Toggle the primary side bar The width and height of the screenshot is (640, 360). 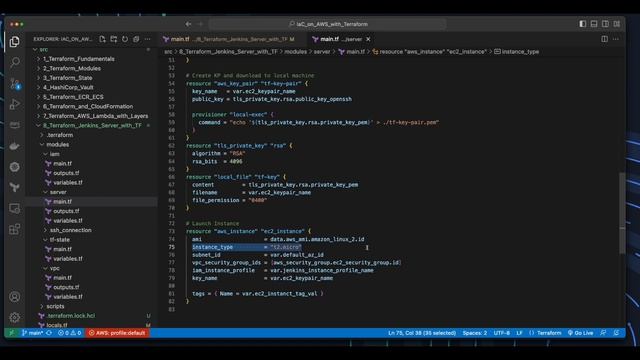point(582,24)
